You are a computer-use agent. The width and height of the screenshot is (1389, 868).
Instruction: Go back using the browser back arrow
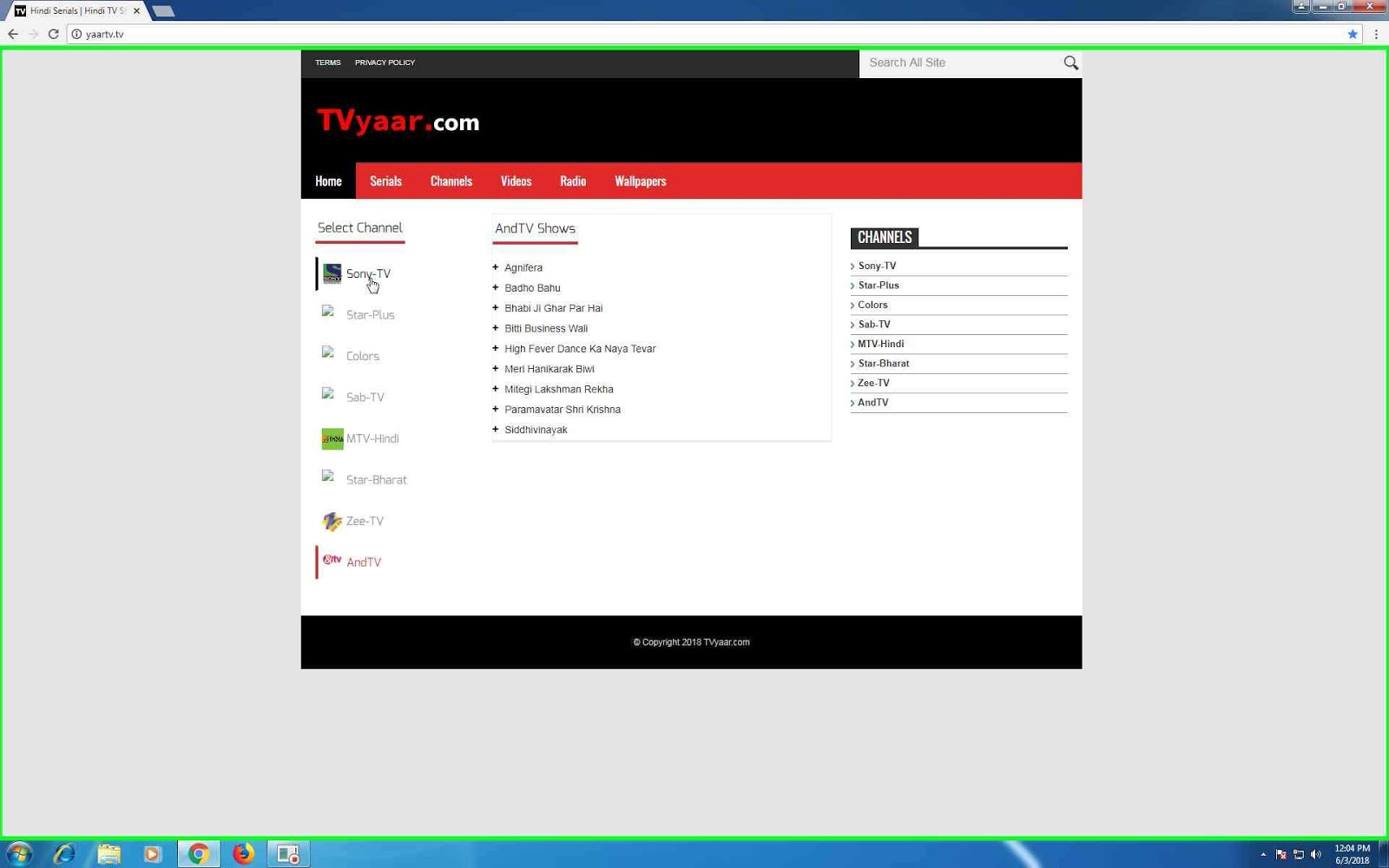(13, 34)
